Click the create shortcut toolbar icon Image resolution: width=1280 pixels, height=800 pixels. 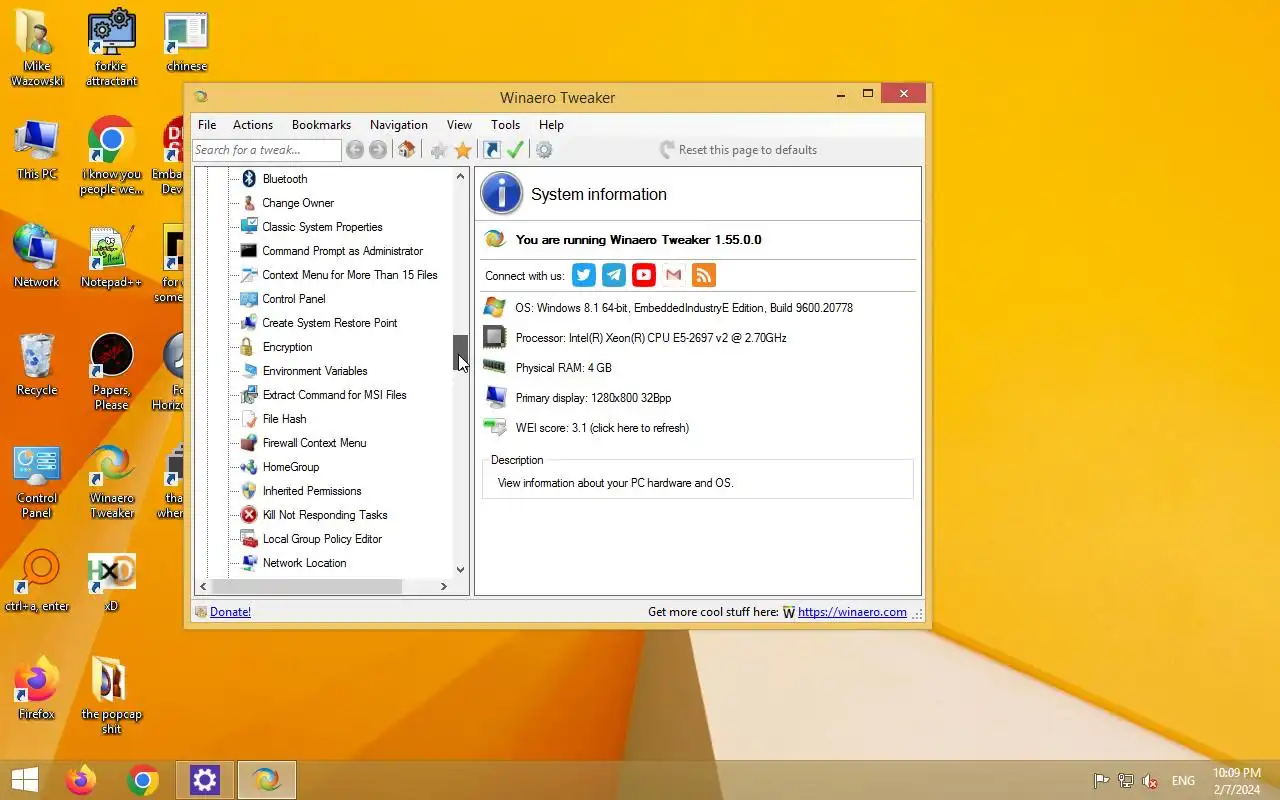coord(491,150)
